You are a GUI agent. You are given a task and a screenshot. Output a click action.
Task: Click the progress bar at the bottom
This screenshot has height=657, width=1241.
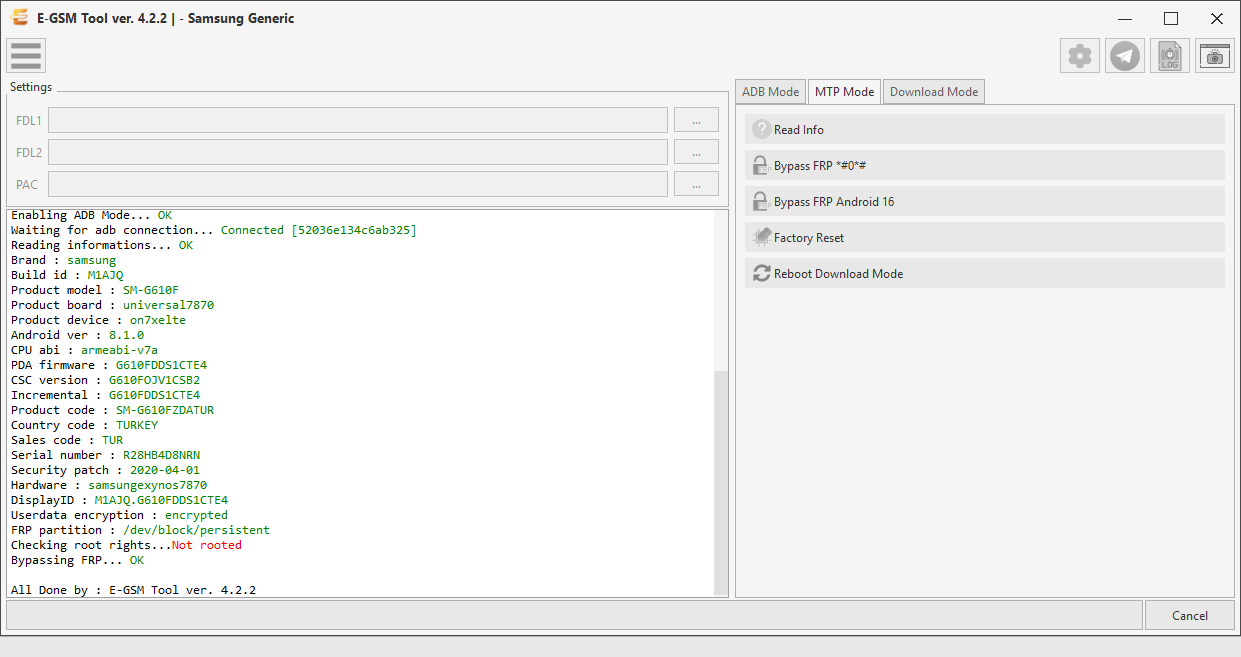tap(574, 615)
